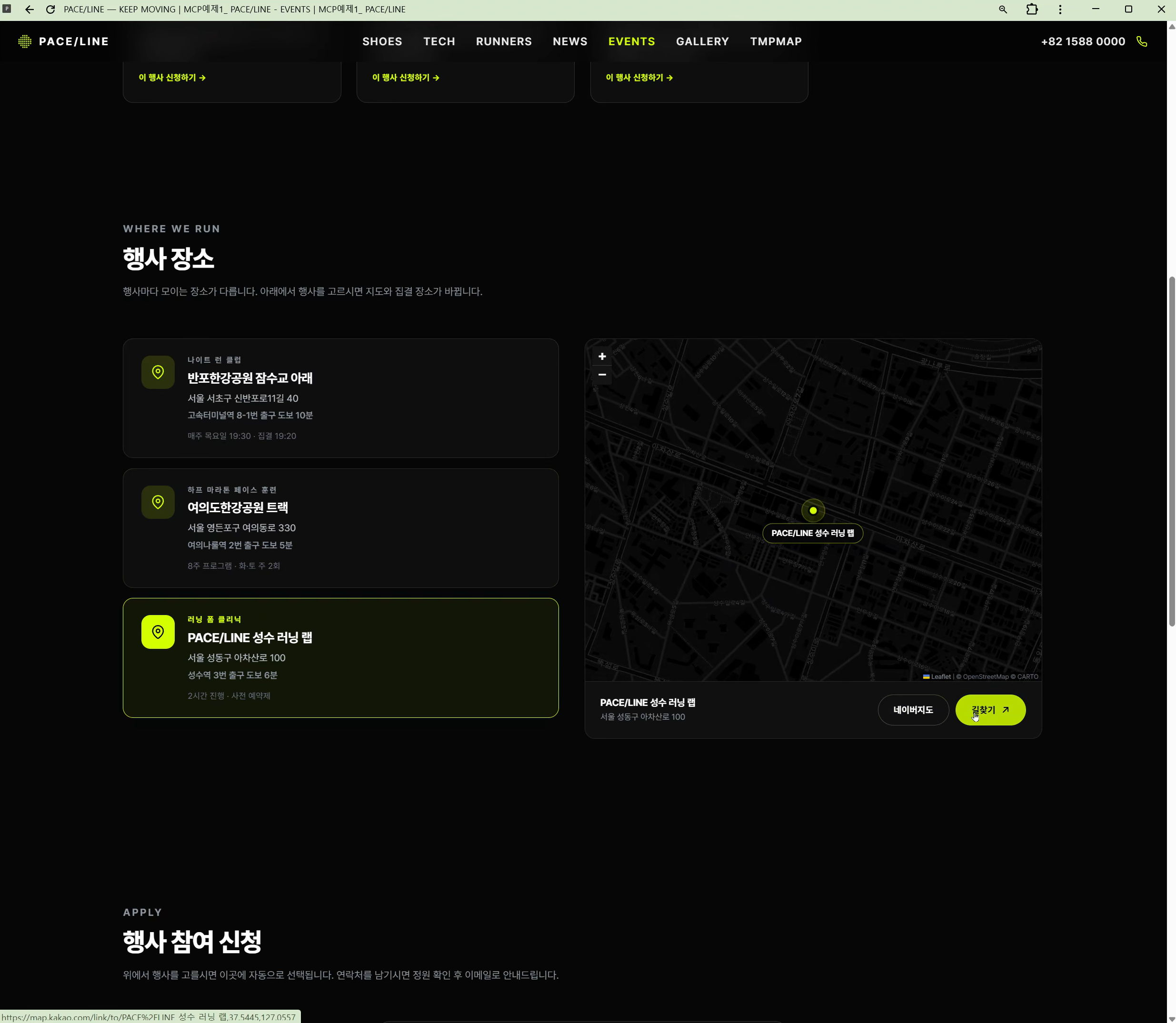Viewport: 1176px width, 1023px height.
Task: Open browser three-dot menu
Action: tap(1060, 9)
